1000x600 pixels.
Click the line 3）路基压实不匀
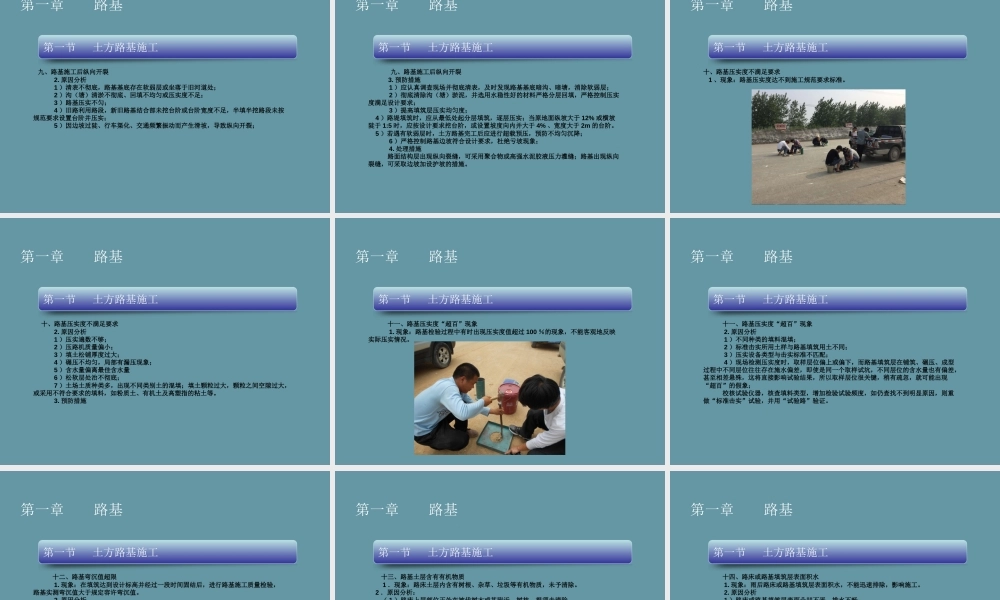(x=80, y=103)
